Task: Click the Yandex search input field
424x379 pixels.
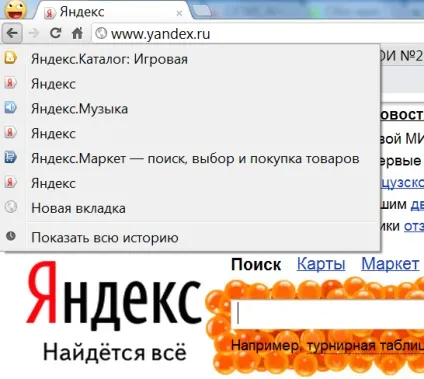Action: coord(328,314)
